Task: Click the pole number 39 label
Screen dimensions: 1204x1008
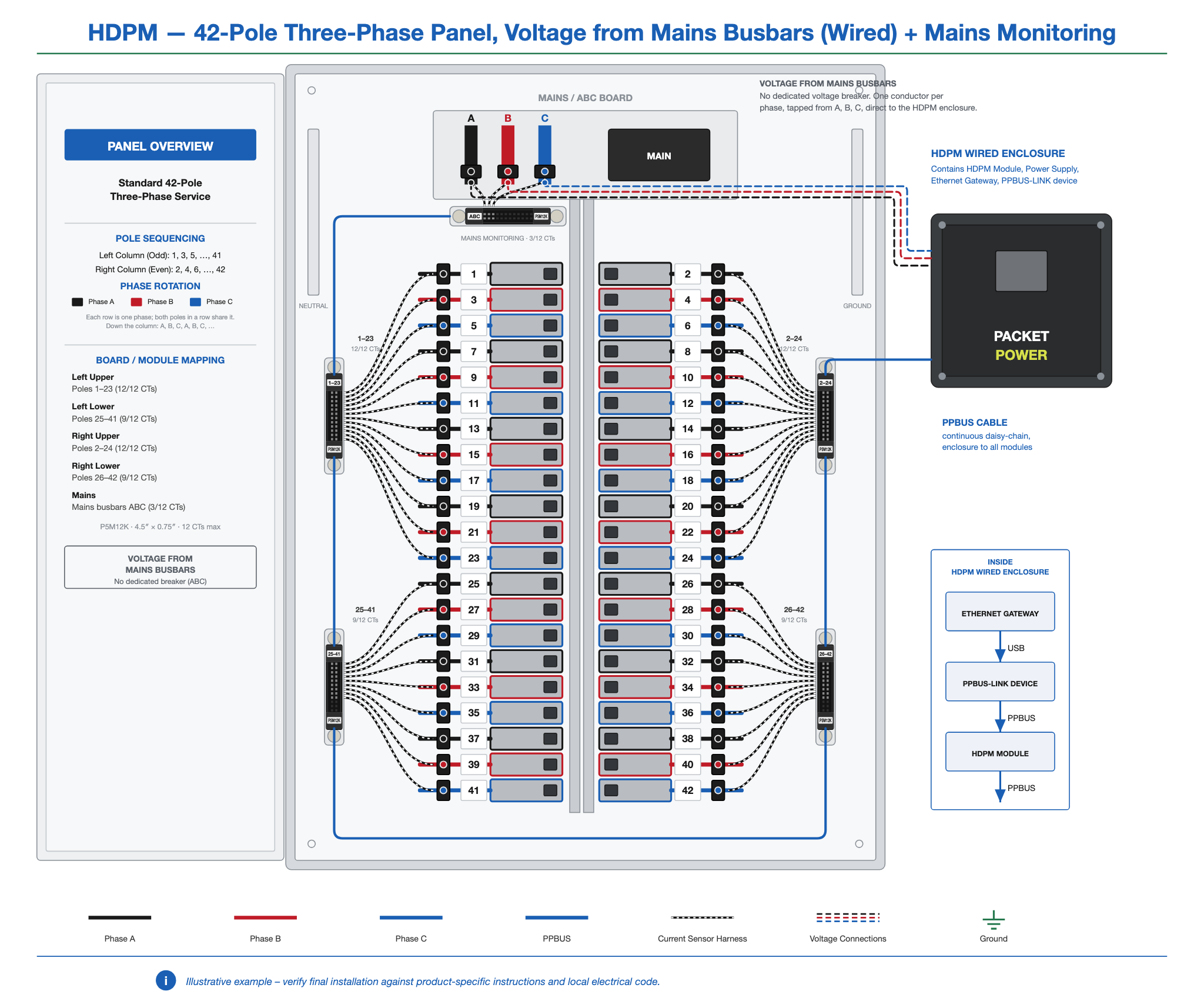Action: pos(474,765)
